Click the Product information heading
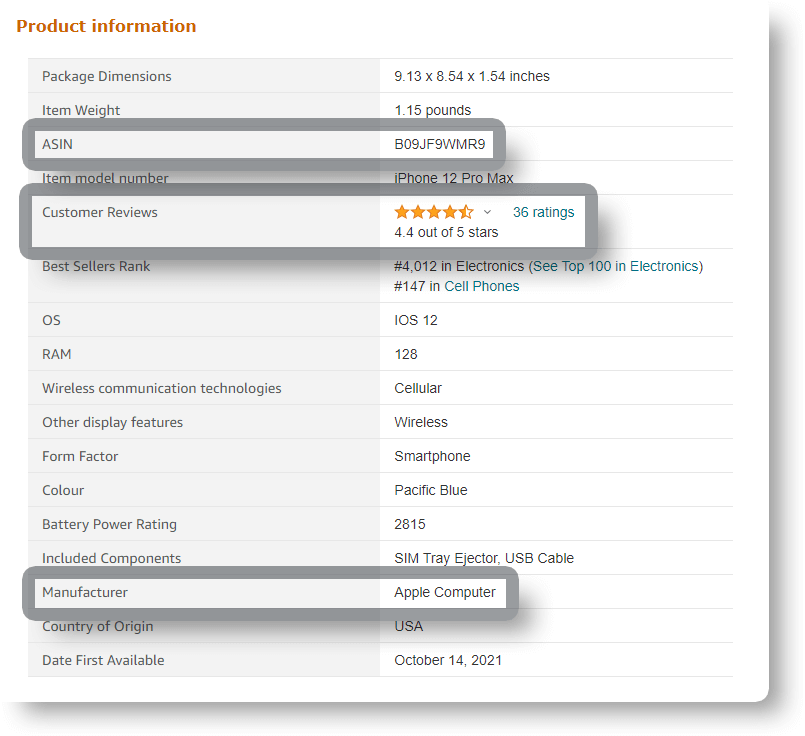 coord(106,26)
